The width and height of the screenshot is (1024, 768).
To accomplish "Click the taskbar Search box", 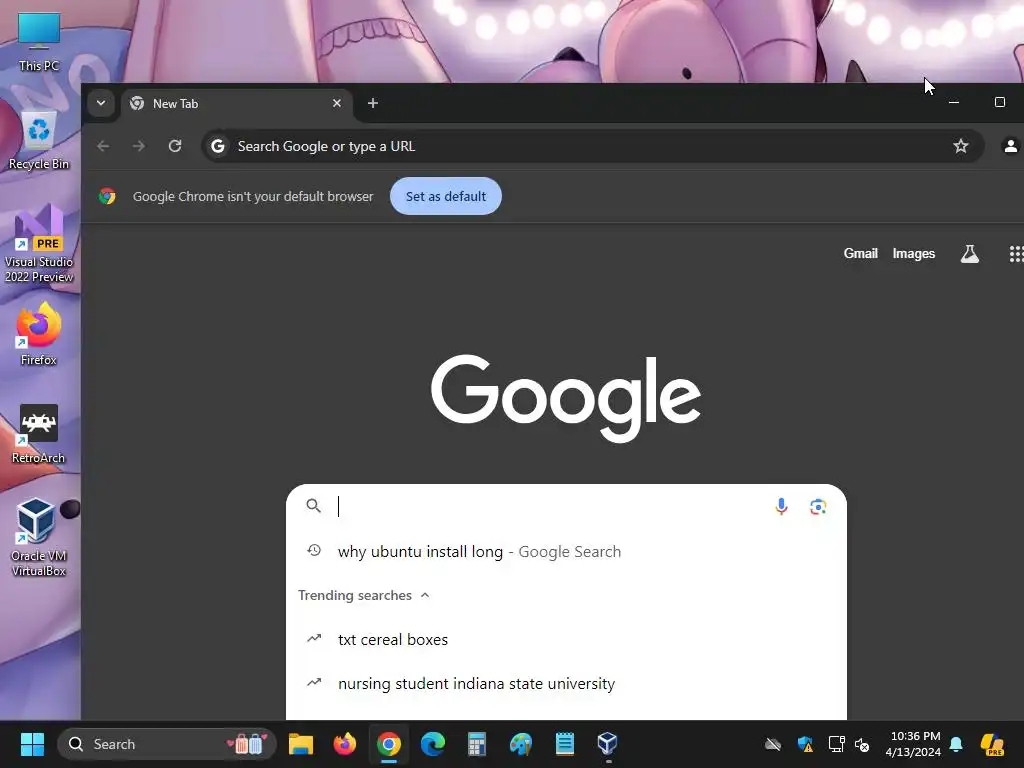I will (x=167, y=744).
